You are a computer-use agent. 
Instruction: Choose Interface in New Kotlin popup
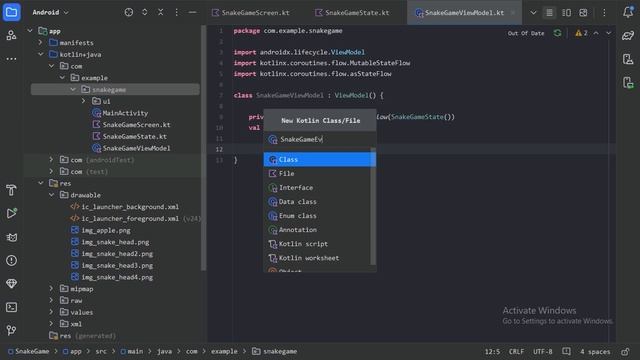click(x=319, y=188)
